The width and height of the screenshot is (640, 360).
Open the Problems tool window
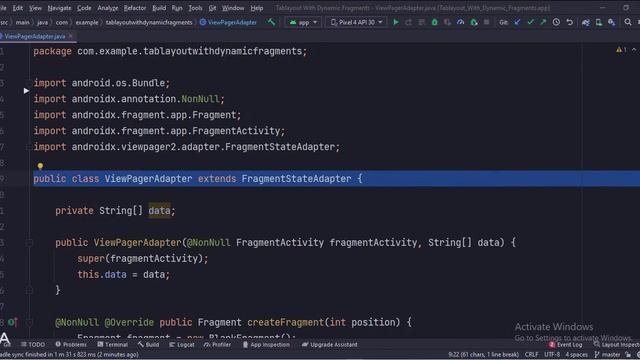tap(71, 344)
